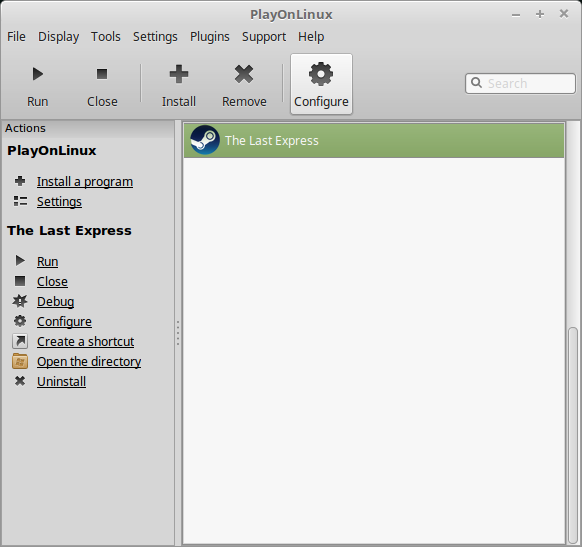Open the Support menu
This screenshot has width=582, height=547.
coord(264,37)
